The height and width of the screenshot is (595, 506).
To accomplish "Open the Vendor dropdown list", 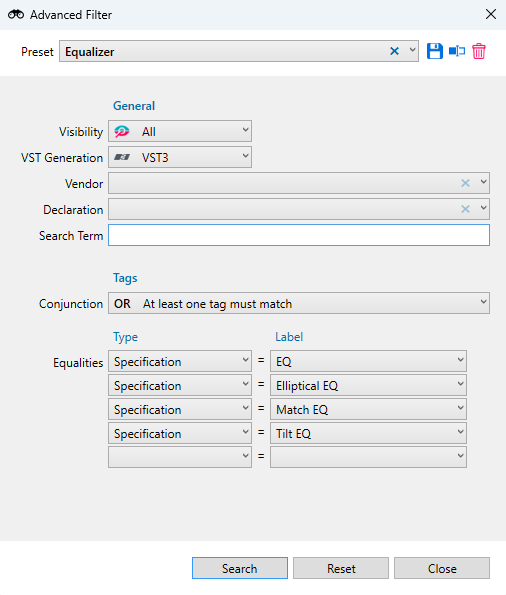I will [483, 183].
